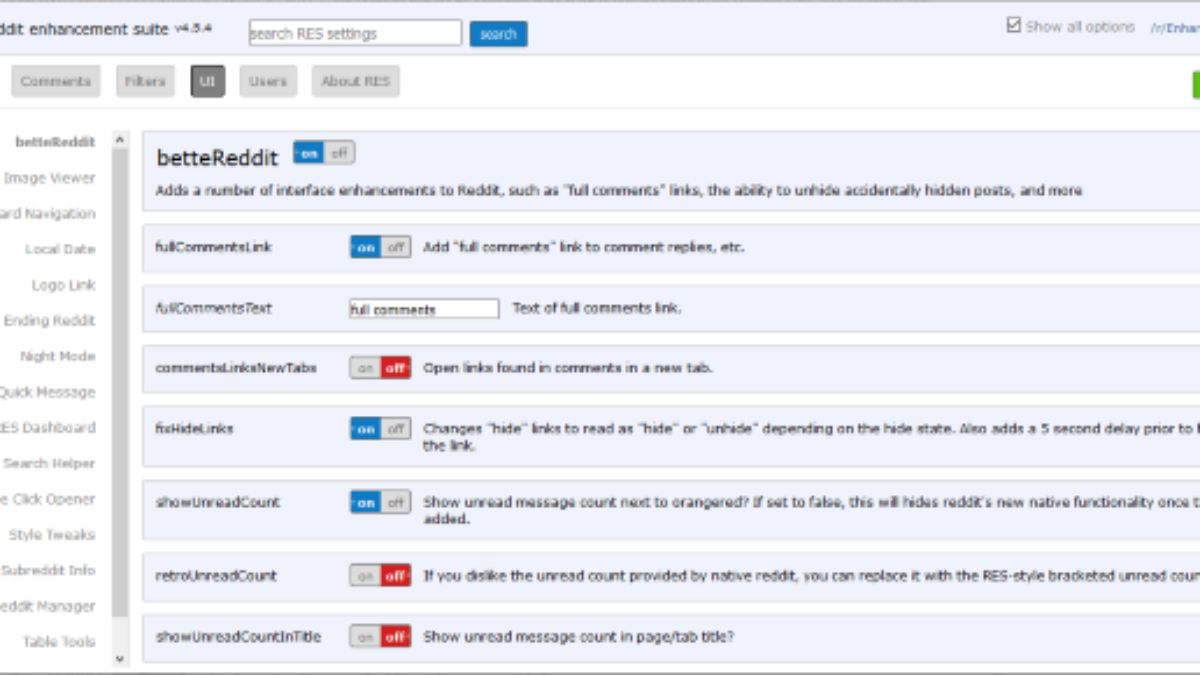1200x675 pixels.
Task: Click the blue search button
Action: tap(498, 34)
